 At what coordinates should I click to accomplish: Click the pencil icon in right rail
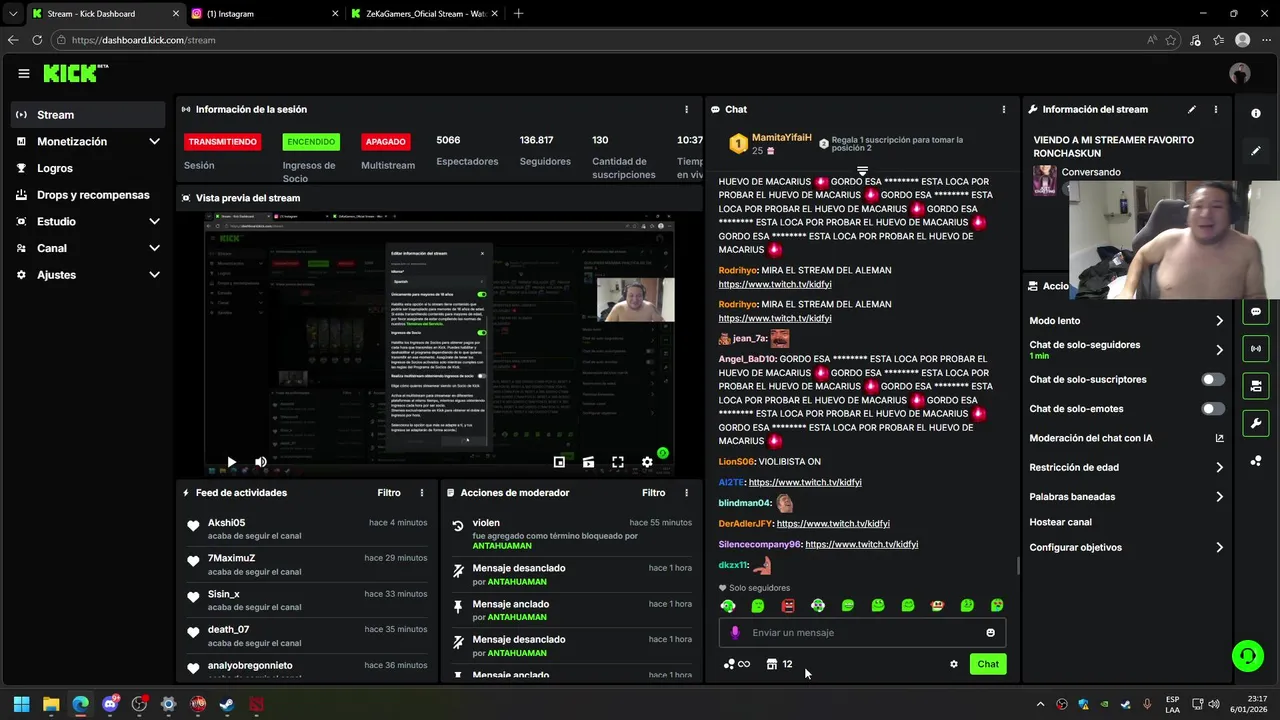(x=1256, y=151)
